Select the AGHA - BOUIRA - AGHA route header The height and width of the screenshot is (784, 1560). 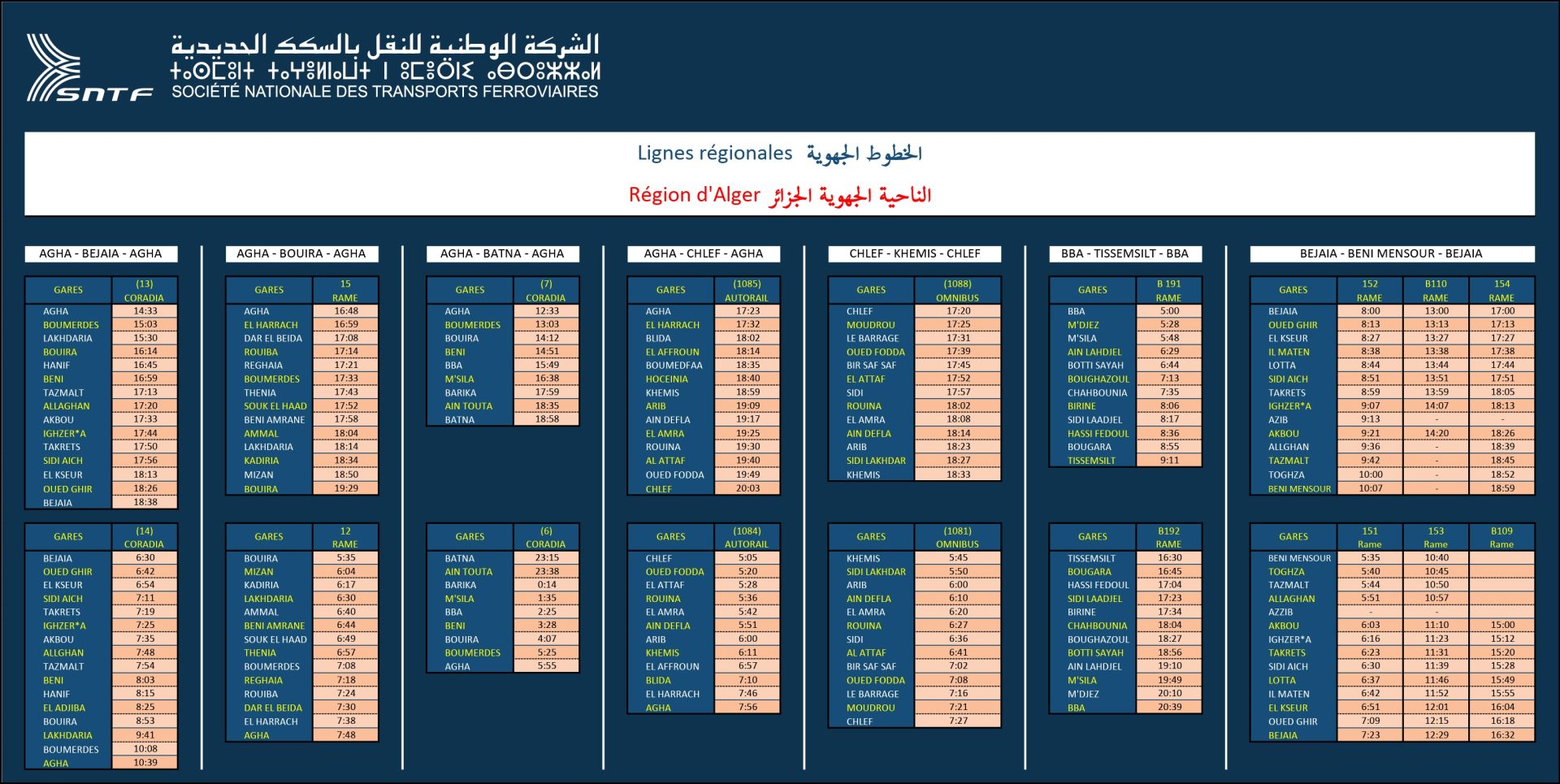[x=301, y=253]
